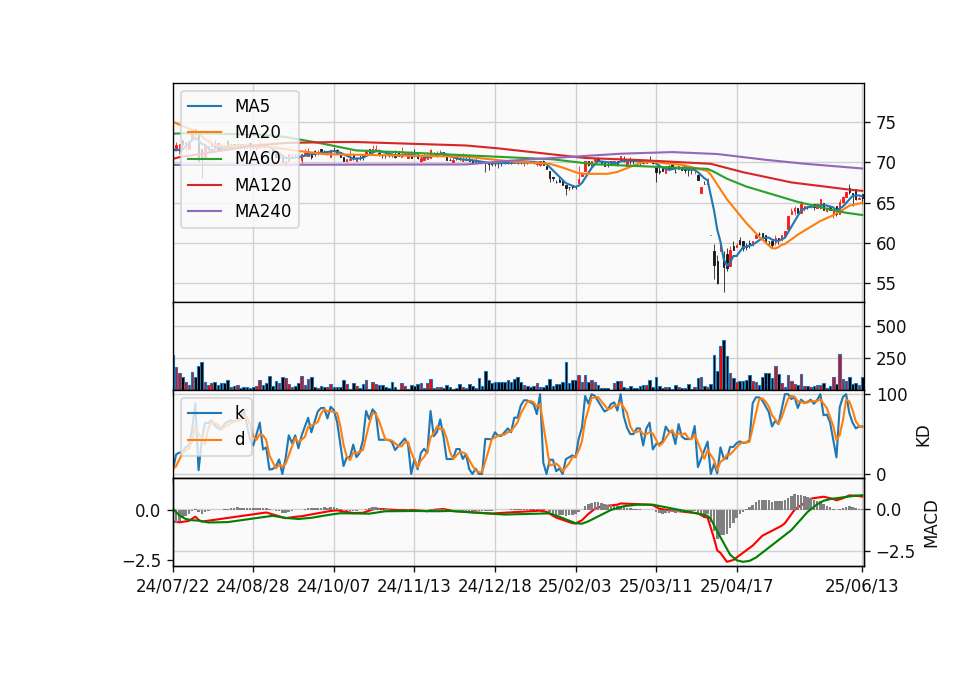Click the purple MA240 legend line swatch

click(x=204, y=211)
